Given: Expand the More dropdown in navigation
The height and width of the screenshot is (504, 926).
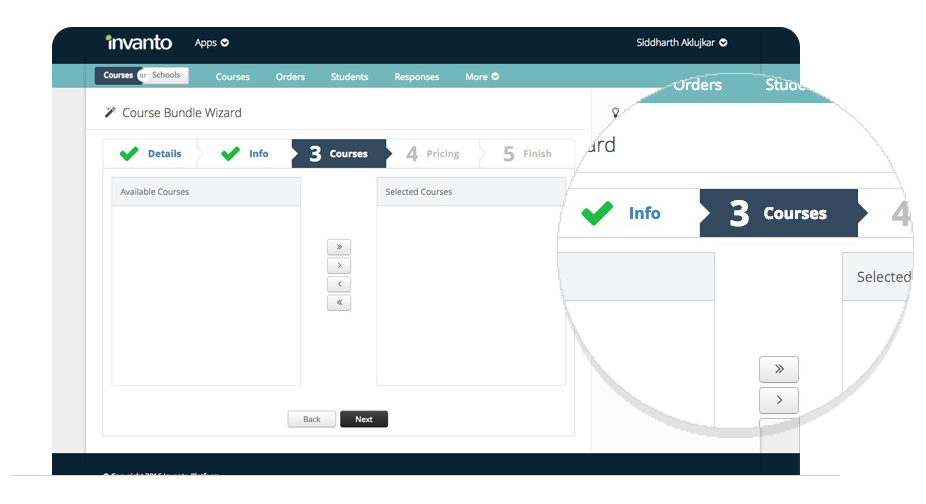Looking at the screenshot, I should tap(481, 77).
